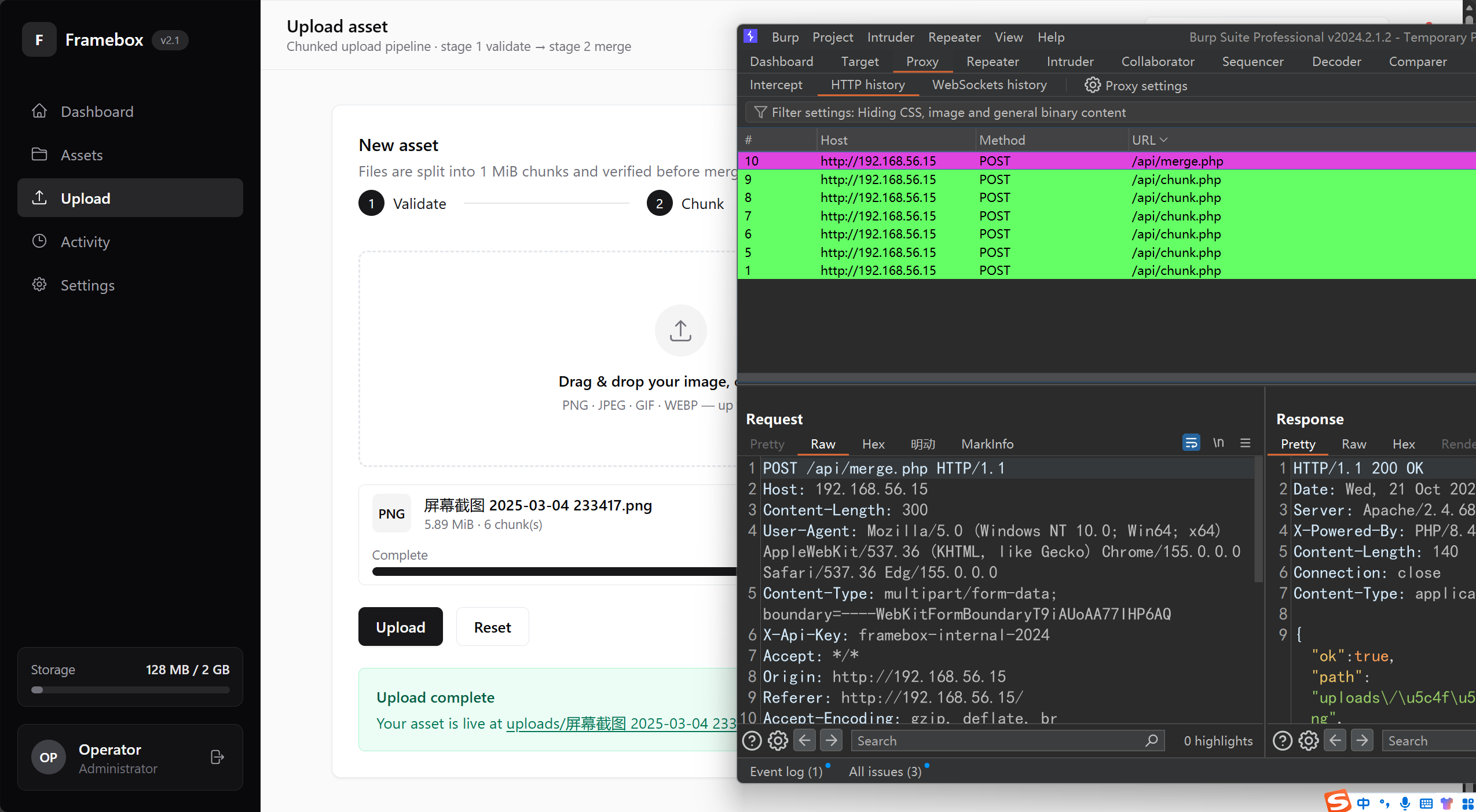Open the Request panel hamburger menu
The image size is (1476, 812).
tap(1245, 443)
